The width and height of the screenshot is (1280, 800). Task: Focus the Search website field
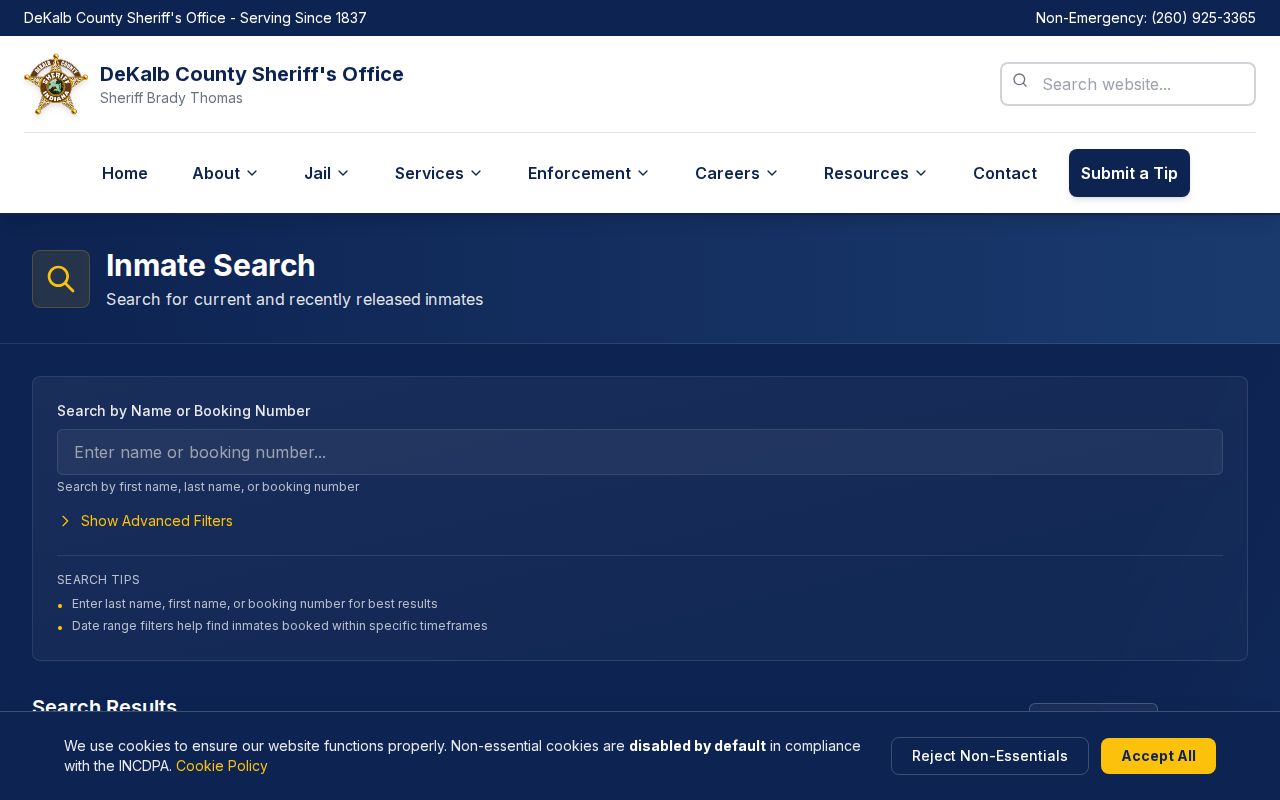coord(1128,84)
